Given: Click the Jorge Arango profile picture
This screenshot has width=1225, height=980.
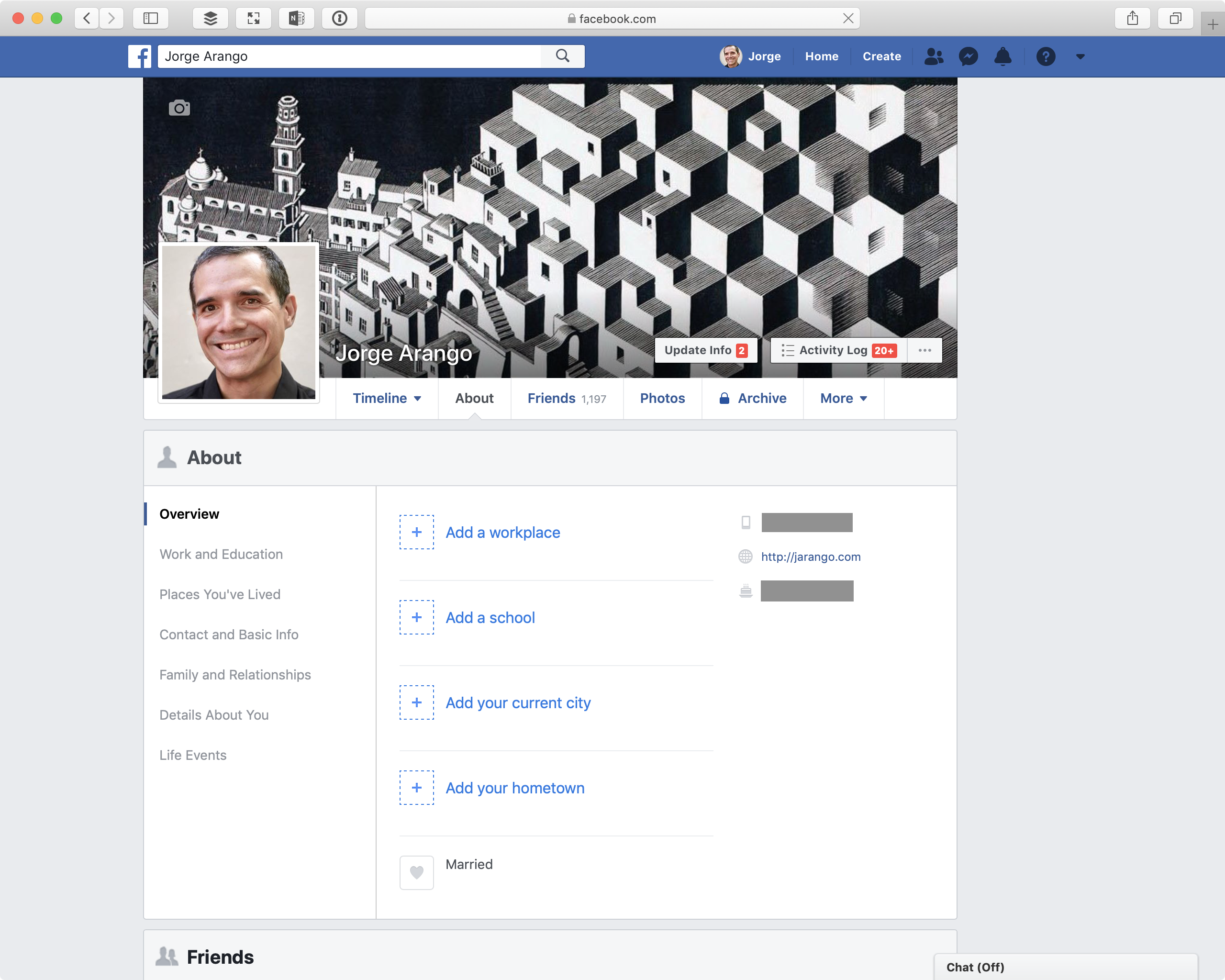Looking at the screenshot, I should (x=239, y=322).
